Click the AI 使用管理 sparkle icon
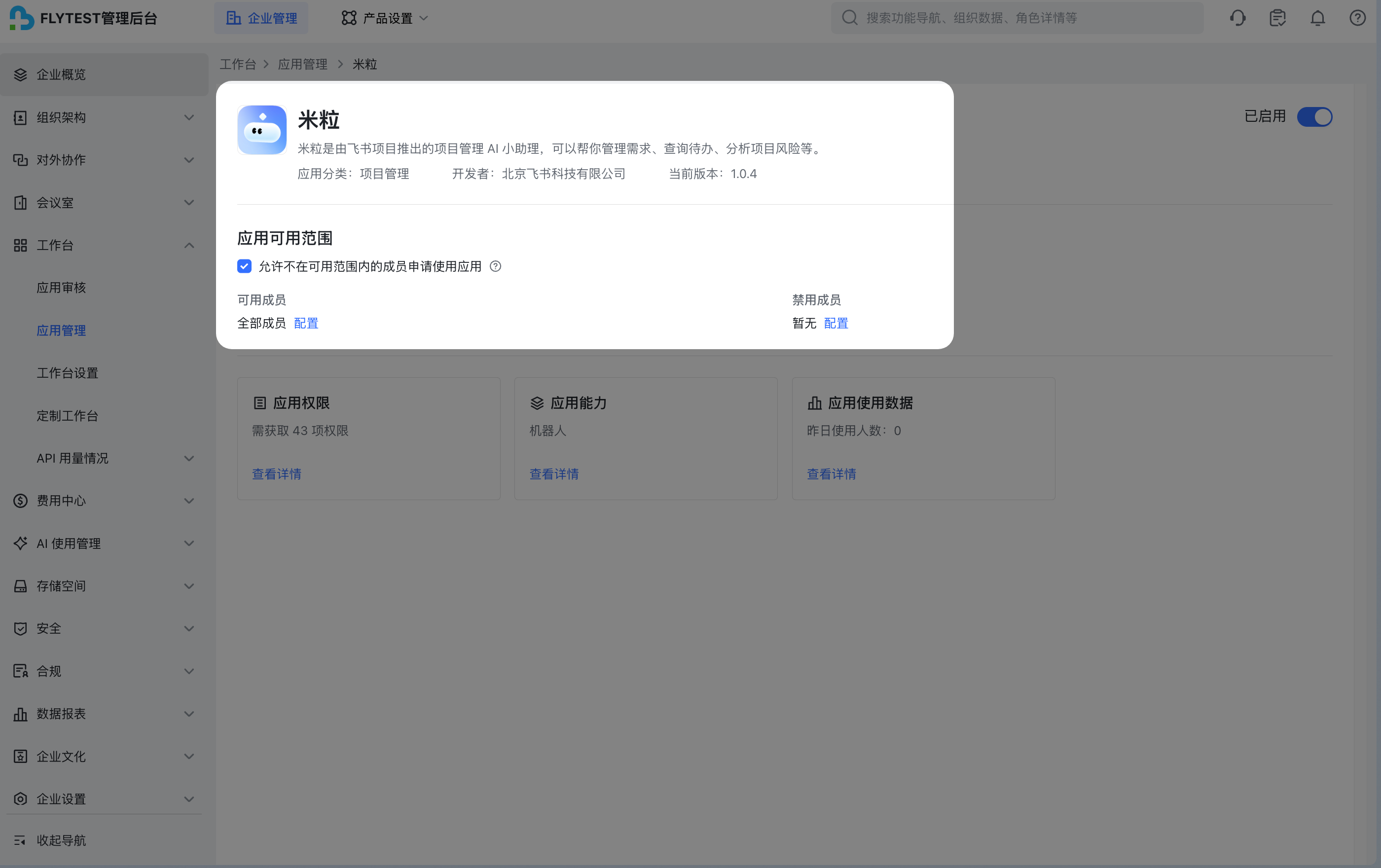Viewport: 1381px width, 868px height. (21, 543)
